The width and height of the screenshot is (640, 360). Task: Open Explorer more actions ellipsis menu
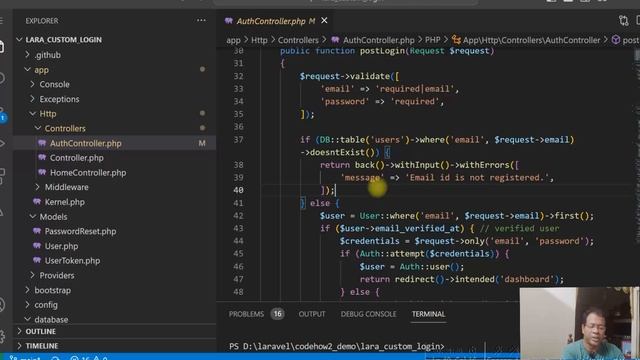(x=201, y=20)
